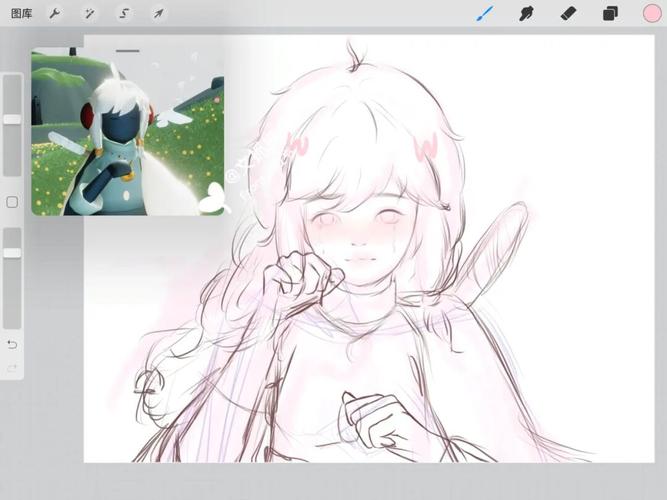Click the game character reference image
667x500 pixels.
pos(127,140)
